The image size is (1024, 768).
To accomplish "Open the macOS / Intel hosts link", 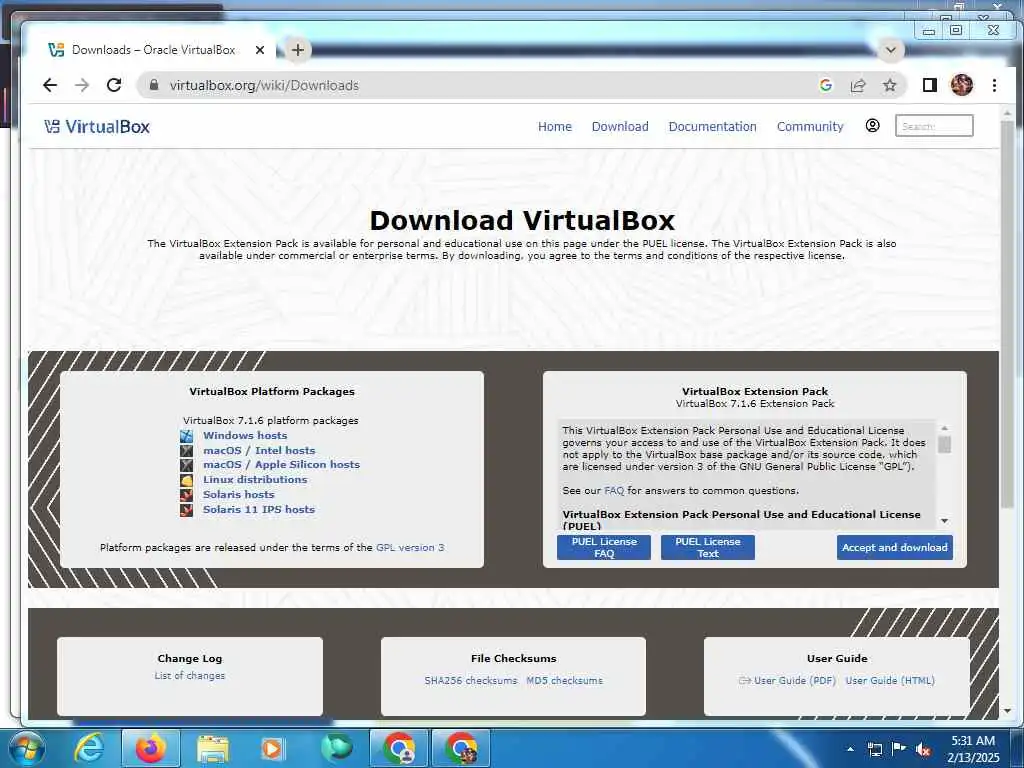I will click(x=259, y=451).
